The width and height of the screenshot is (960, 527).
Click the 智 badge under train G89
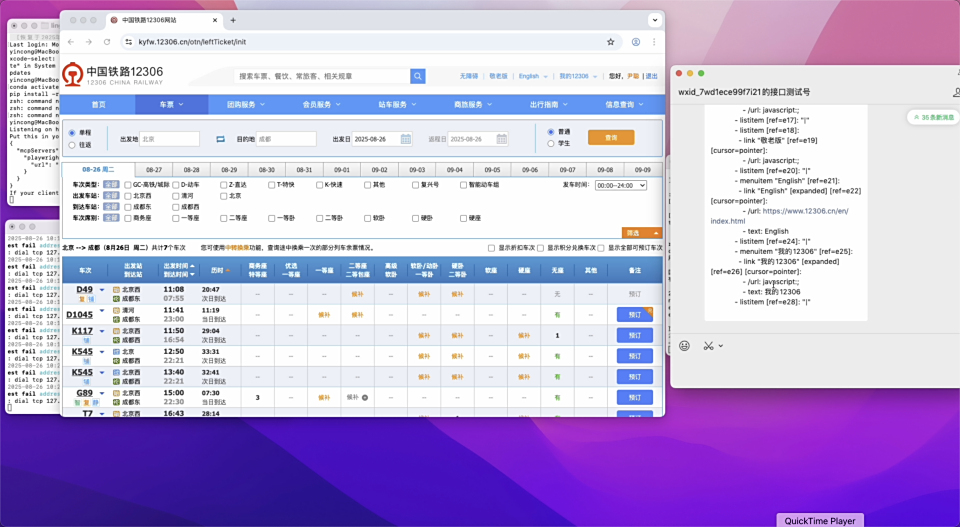(78, 403)
